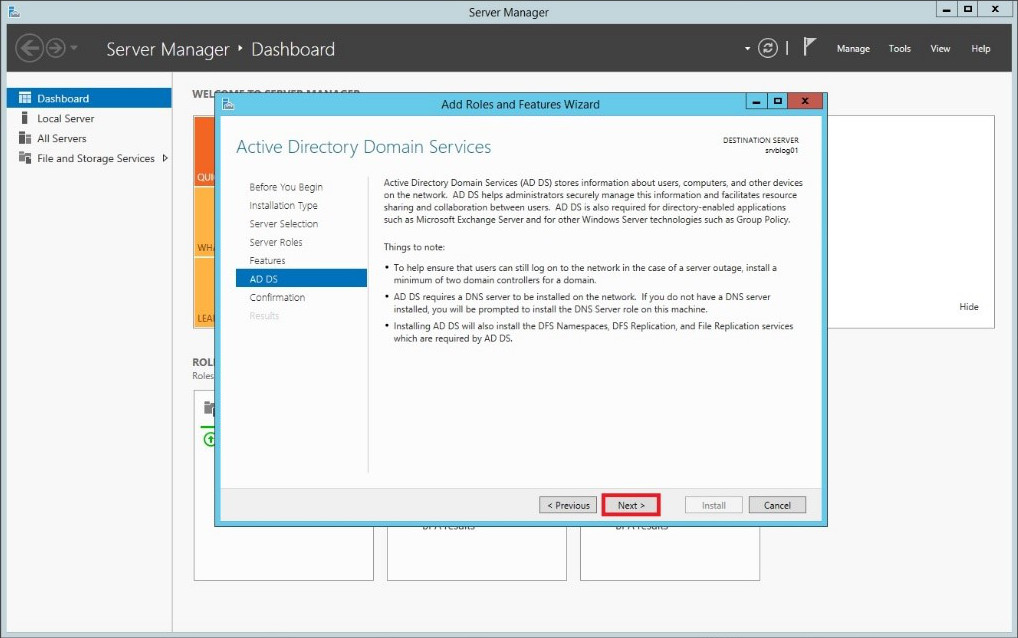Select Local Server in the sidebar

[x=66, y=118]
